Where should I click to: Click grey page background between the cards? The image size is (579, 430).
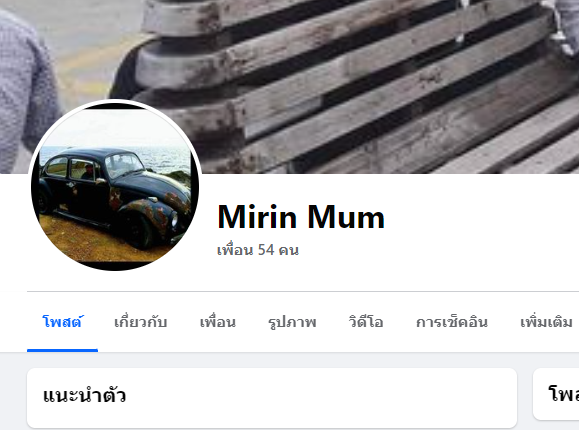point(525,397)
